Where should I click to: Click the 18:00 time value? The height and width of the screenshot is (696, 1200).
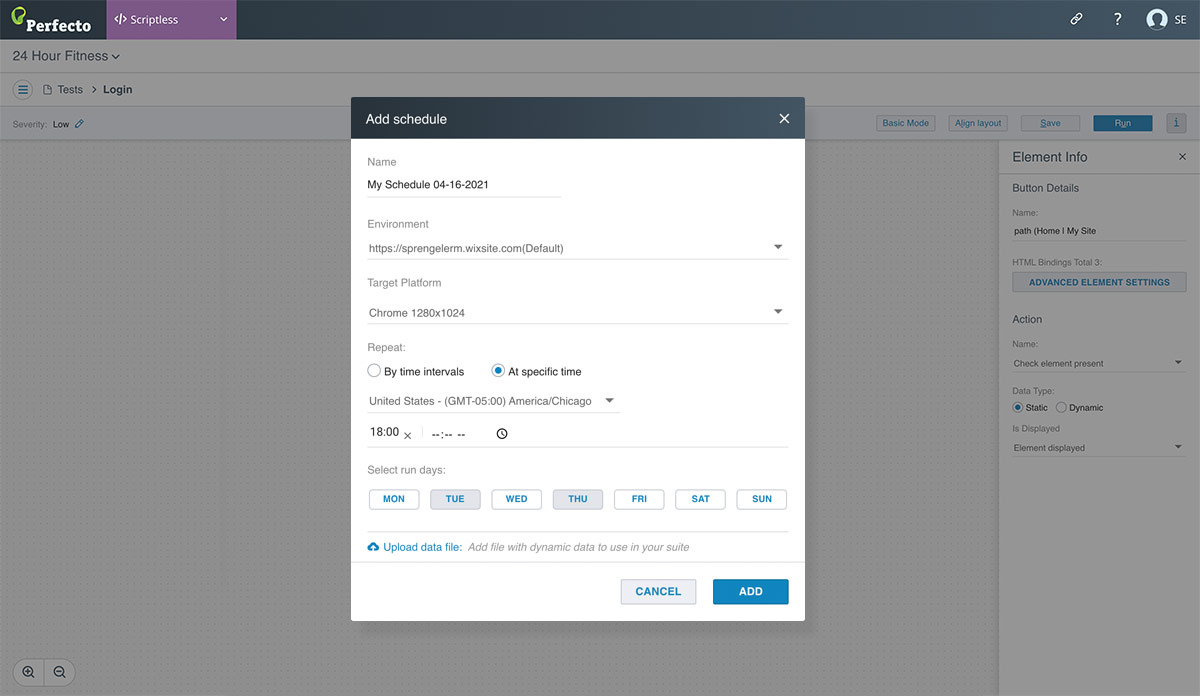pos(384,432)
